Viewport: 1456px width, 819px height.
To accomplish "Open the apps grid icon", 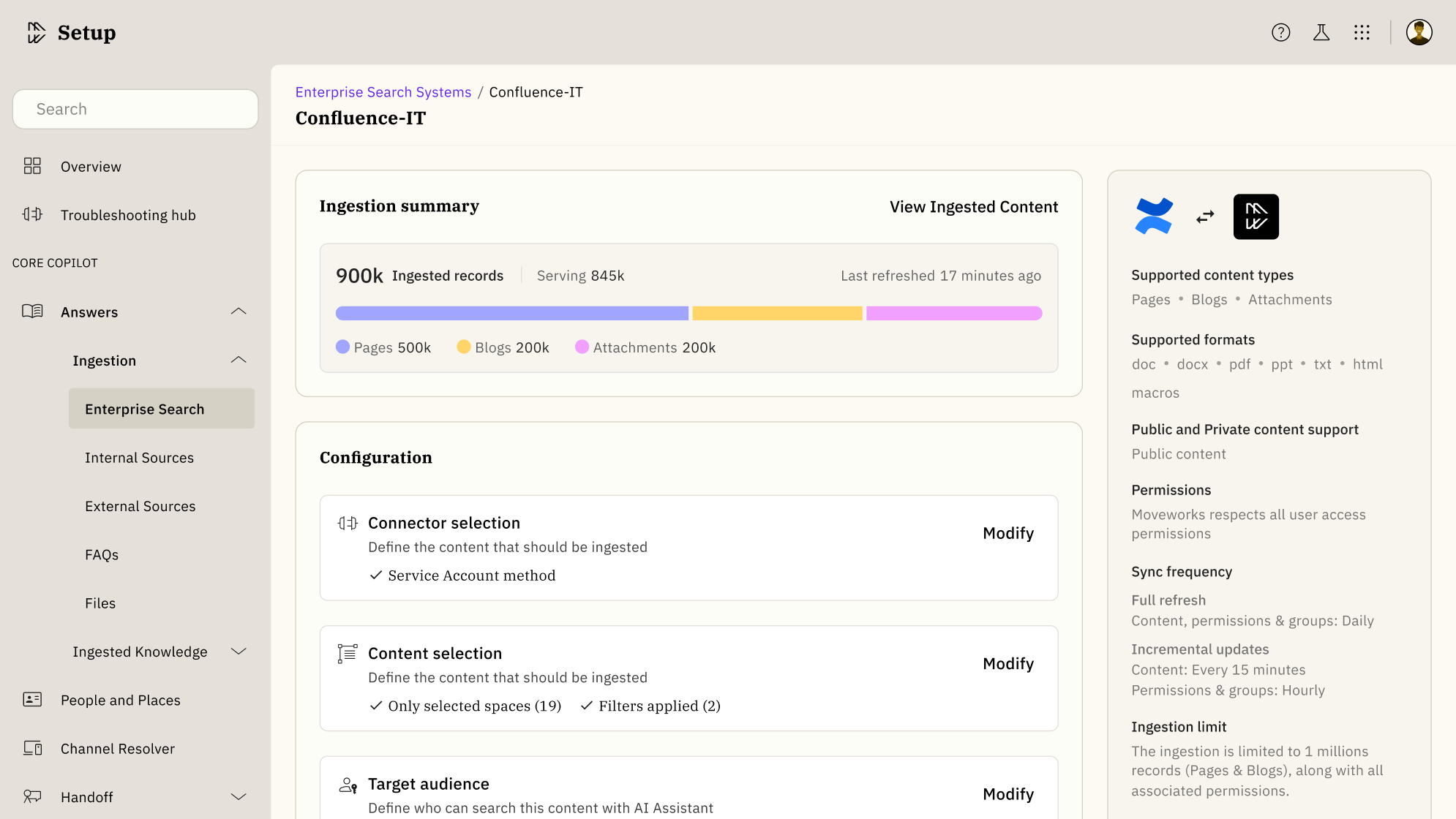I will 1362,32.
